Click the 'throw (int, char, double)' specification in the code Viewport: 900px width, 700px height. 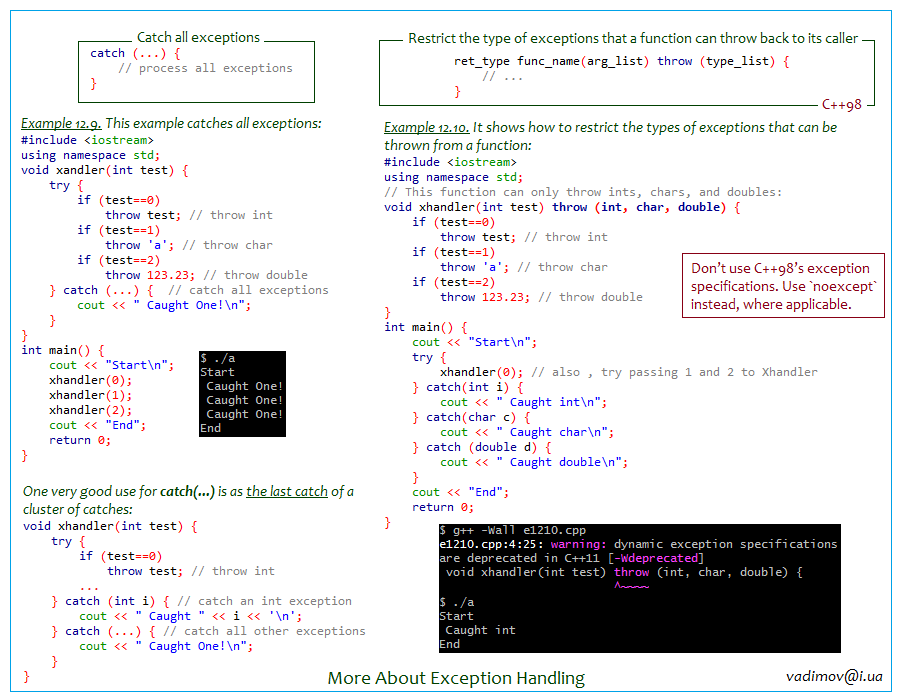(639, 207)
